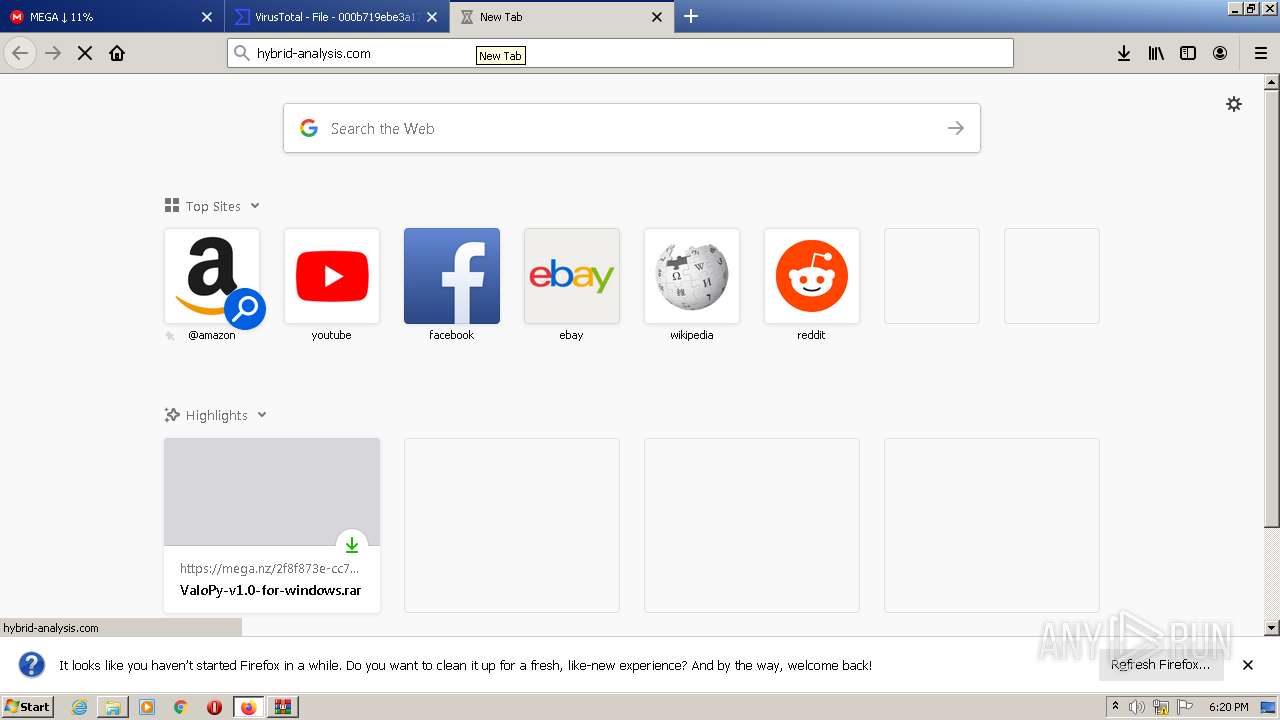The image size is (1280, 720).
Task: Show hidden system tray icons
Action: click(x=1115, y=706)
